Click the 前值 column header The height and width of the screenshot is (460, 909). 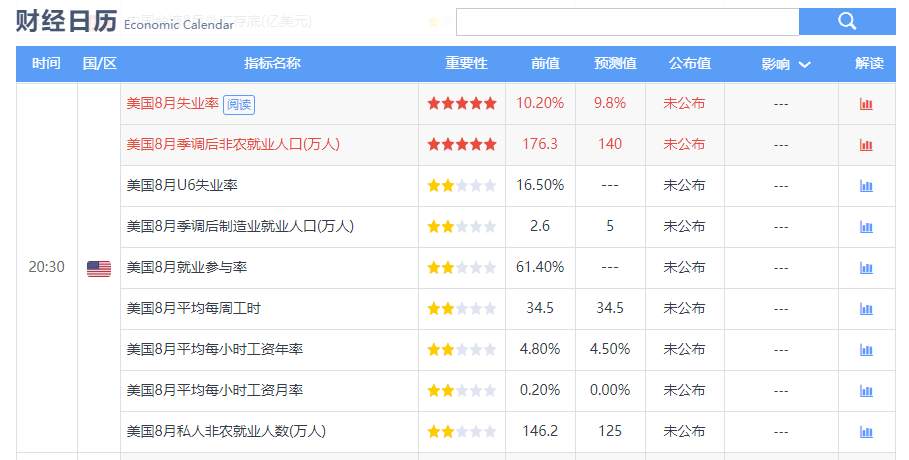pyautogui.click(x=545, y=63)
